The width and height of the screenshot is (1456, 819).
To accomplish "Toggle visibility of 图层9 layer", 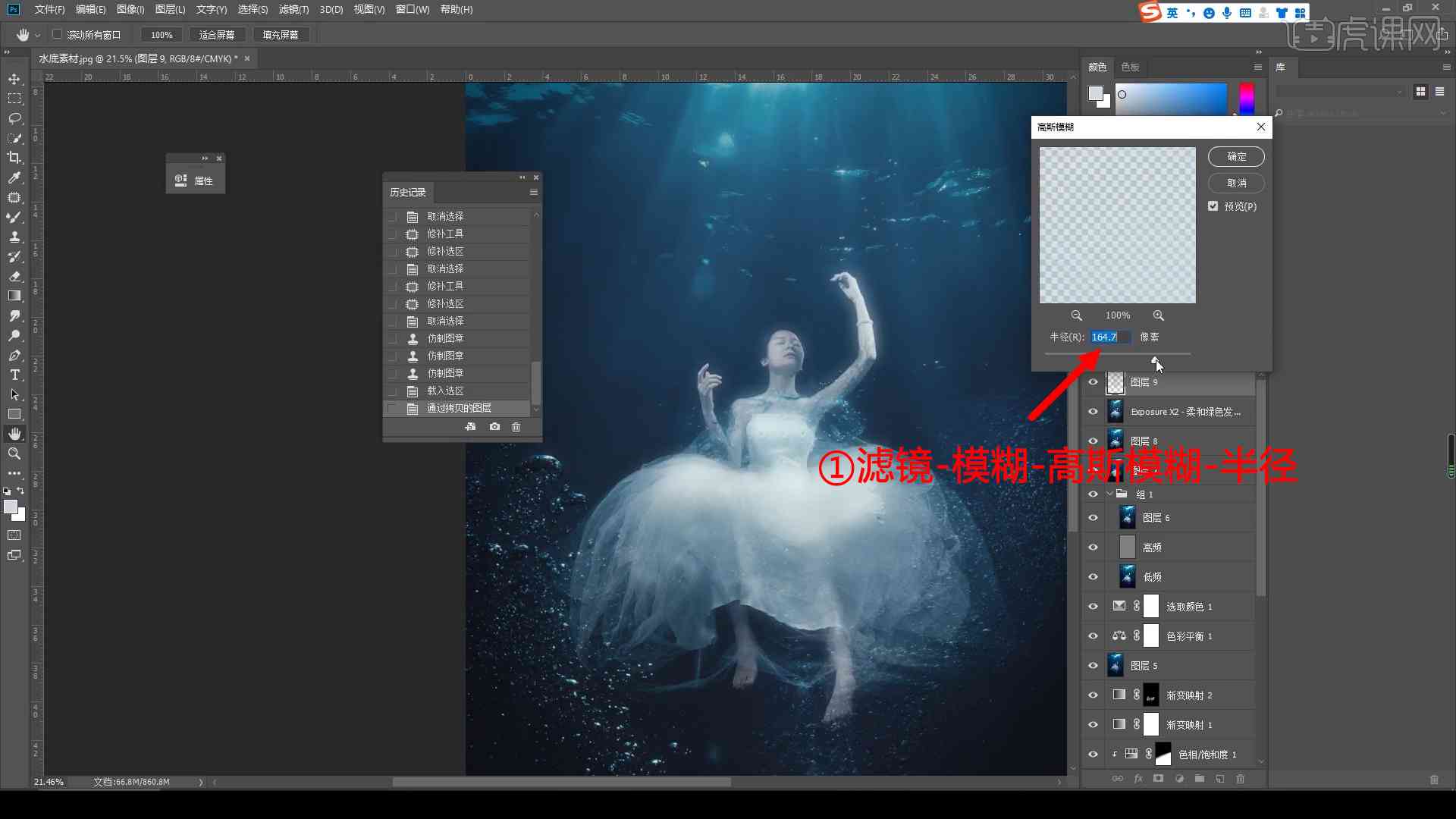I will coord(1093,381).
